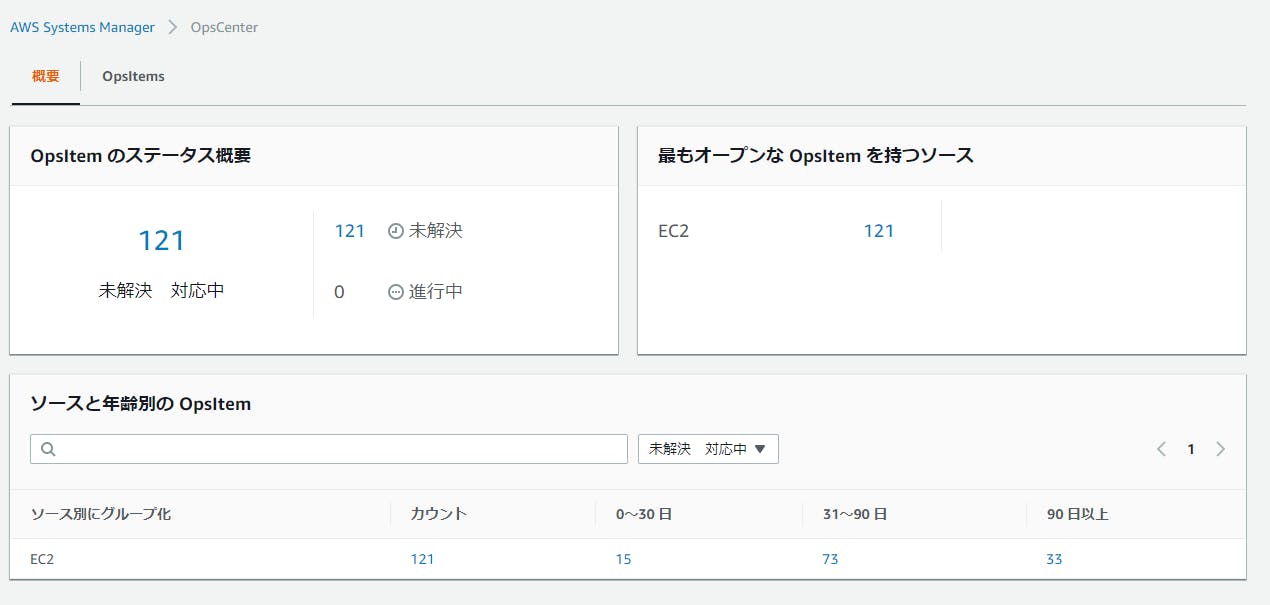Open the 未解決 対応中 status filter dropdown
The height and width of the screenshot is (605, 1270).
click(x=708, y=449)
